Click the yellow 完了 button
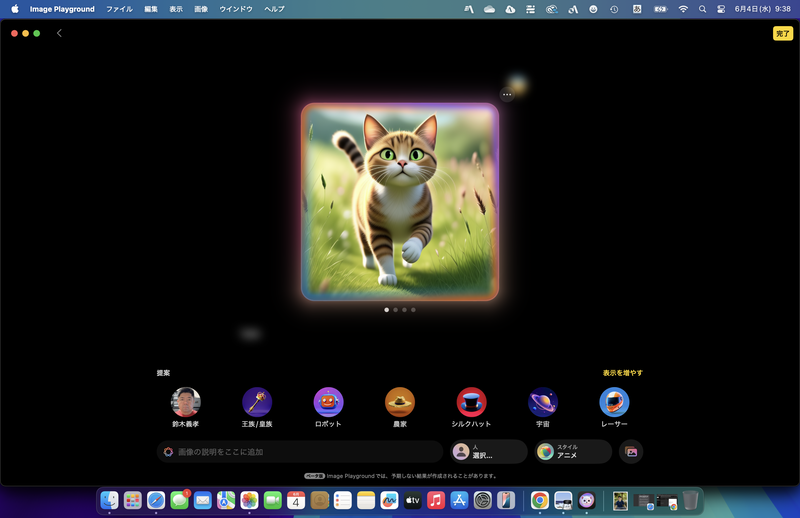 click(782, 33)
